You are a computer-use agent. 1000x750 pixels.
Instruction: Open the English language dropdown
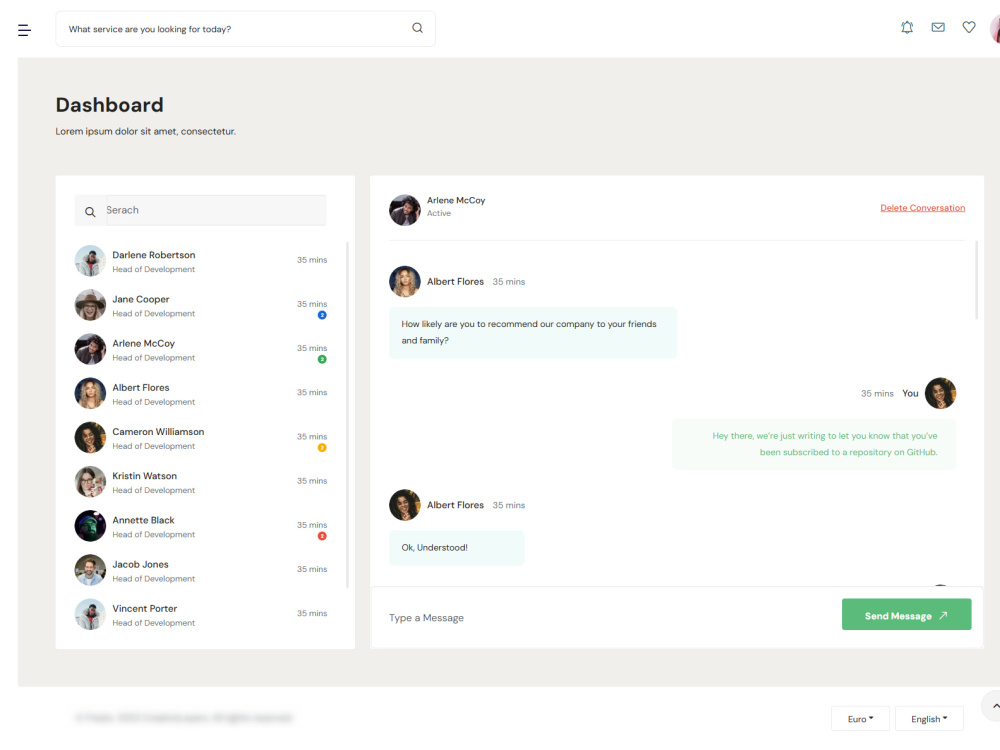coord(929,719)
